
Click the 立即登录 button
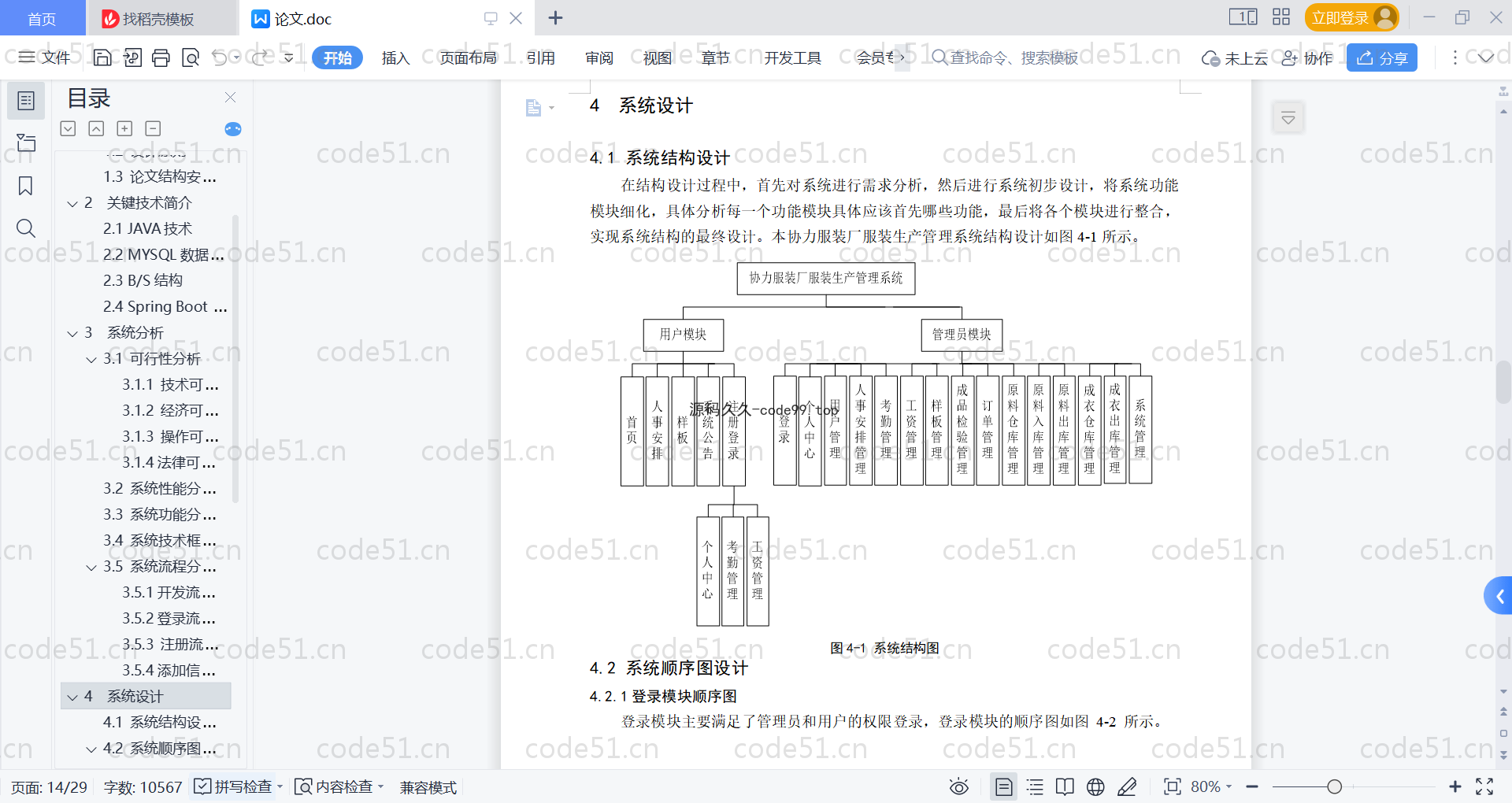click(x=1351, y=17)
